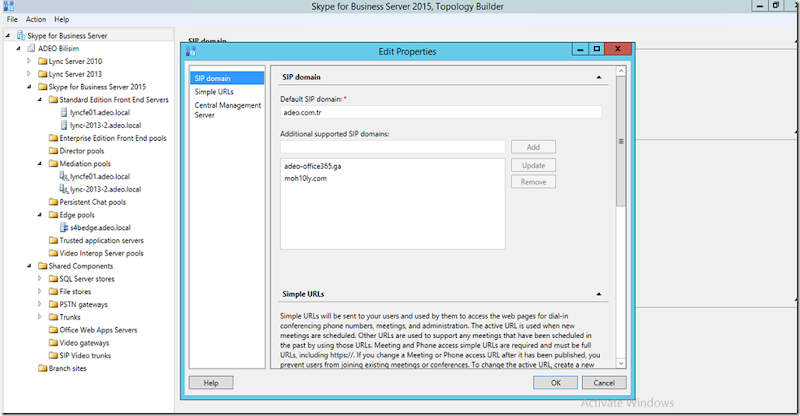Open the File menu
Image resolution: width=800 pixels, height=416 pixels.
pyautogui.click(x=12, y=19)
